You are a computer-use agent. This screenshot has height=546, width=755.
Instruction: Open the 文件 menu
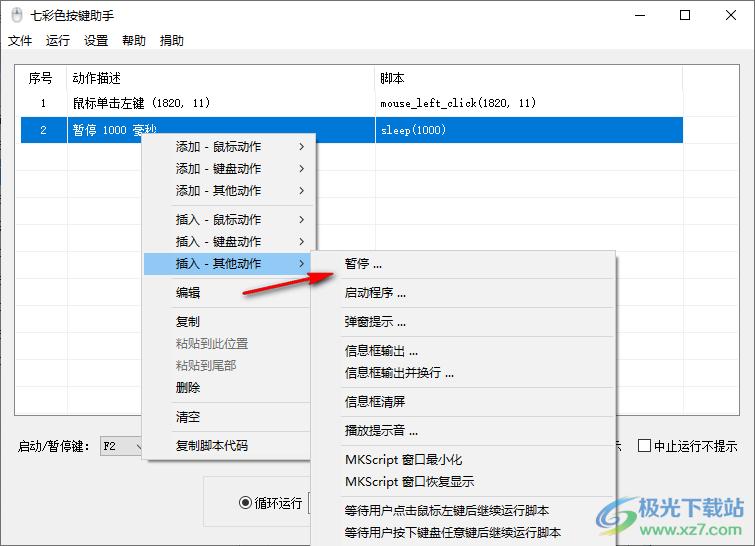[20, 41]
